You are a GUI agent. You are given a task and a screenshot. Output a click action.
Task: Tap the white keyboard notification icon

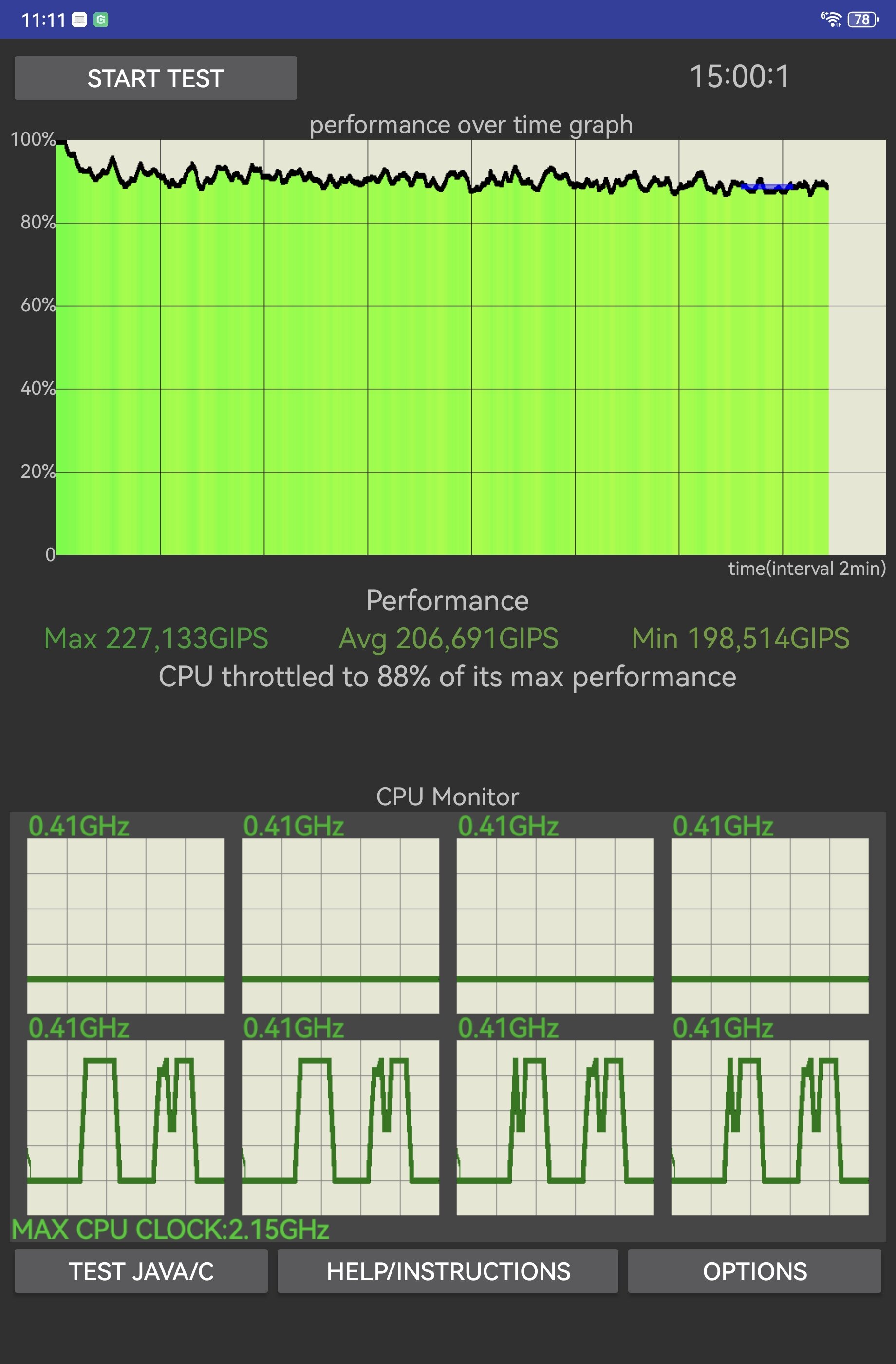click(x=80, y=20)
